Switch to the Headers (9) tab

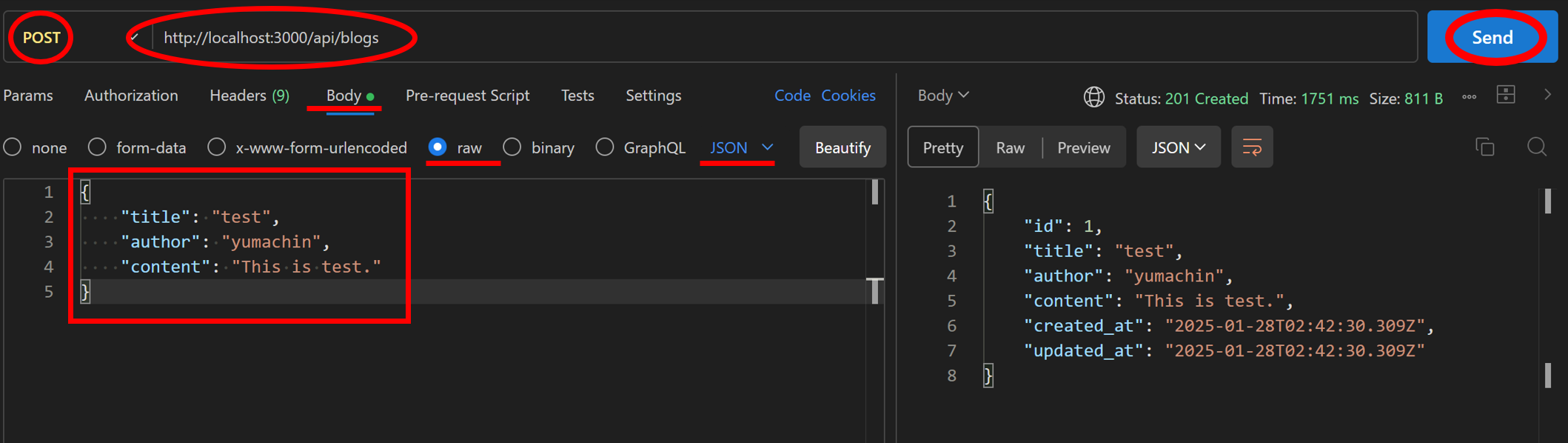(x=249, y=96)
